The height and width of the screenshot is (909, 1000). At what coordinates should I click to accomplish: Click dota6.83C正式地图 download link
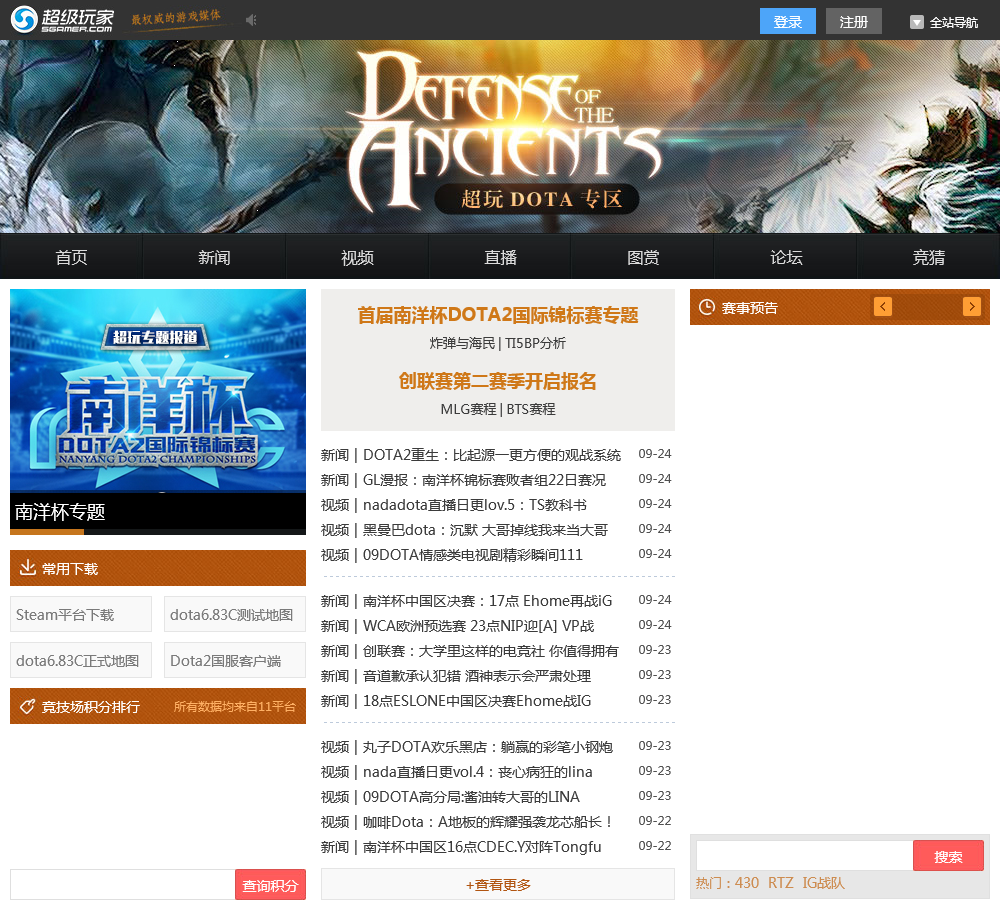pos(81,660)
